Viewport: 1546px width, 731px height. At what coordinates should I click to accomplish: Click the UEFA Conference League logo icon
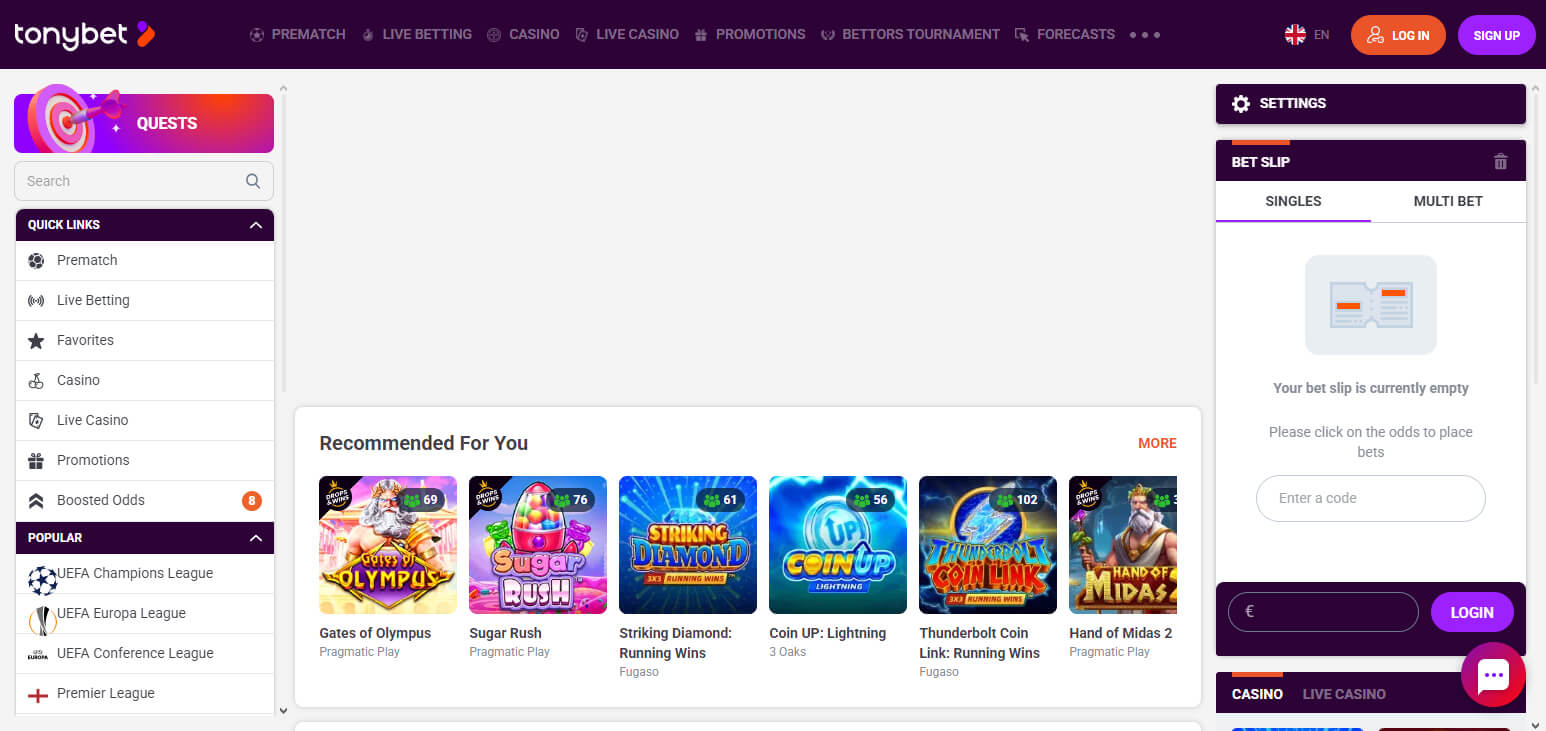tap(38, 655)
